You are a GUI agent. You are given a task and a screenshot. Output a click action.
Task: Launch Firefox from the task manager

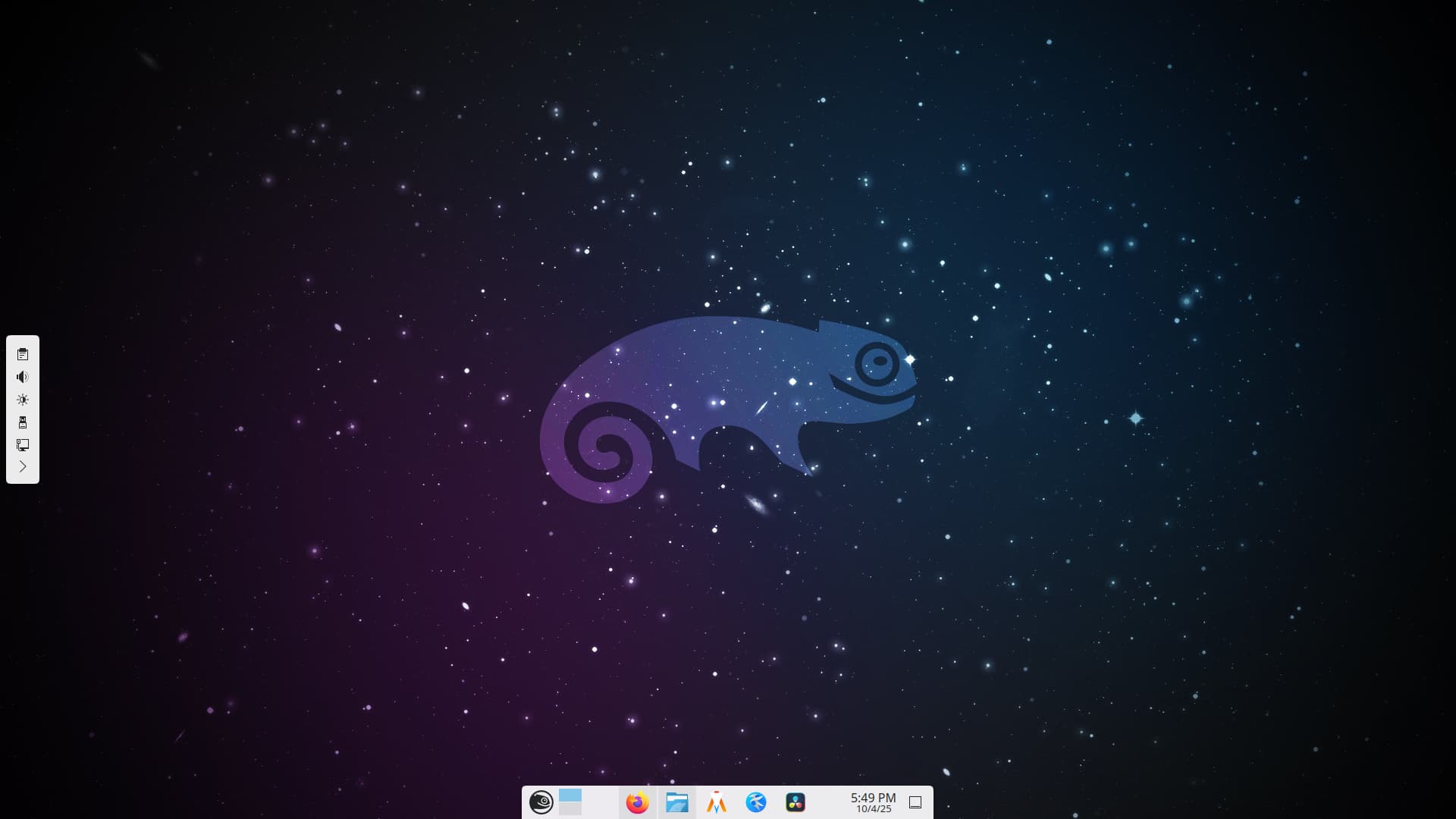coord(638,802)
